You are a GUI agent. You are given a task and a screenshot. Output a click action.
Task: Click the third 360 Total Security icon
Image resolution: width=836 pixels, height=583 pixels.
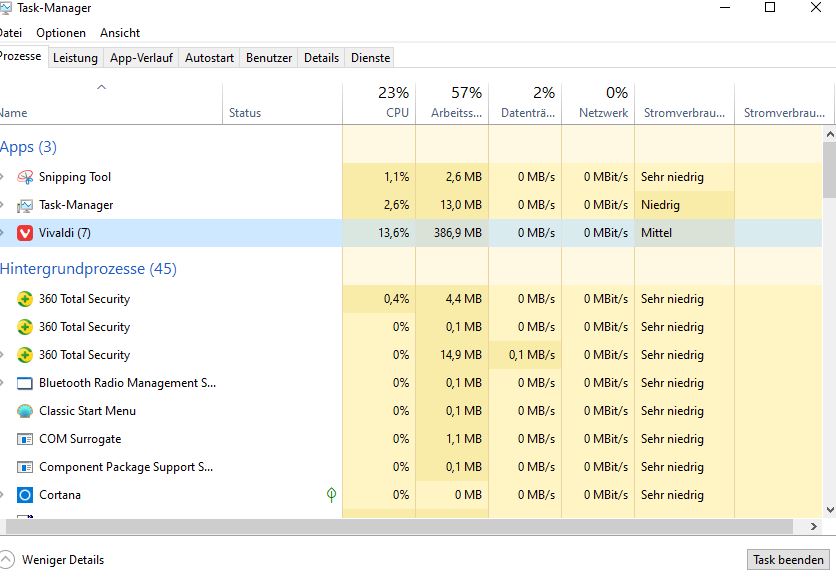pos(24,354)
